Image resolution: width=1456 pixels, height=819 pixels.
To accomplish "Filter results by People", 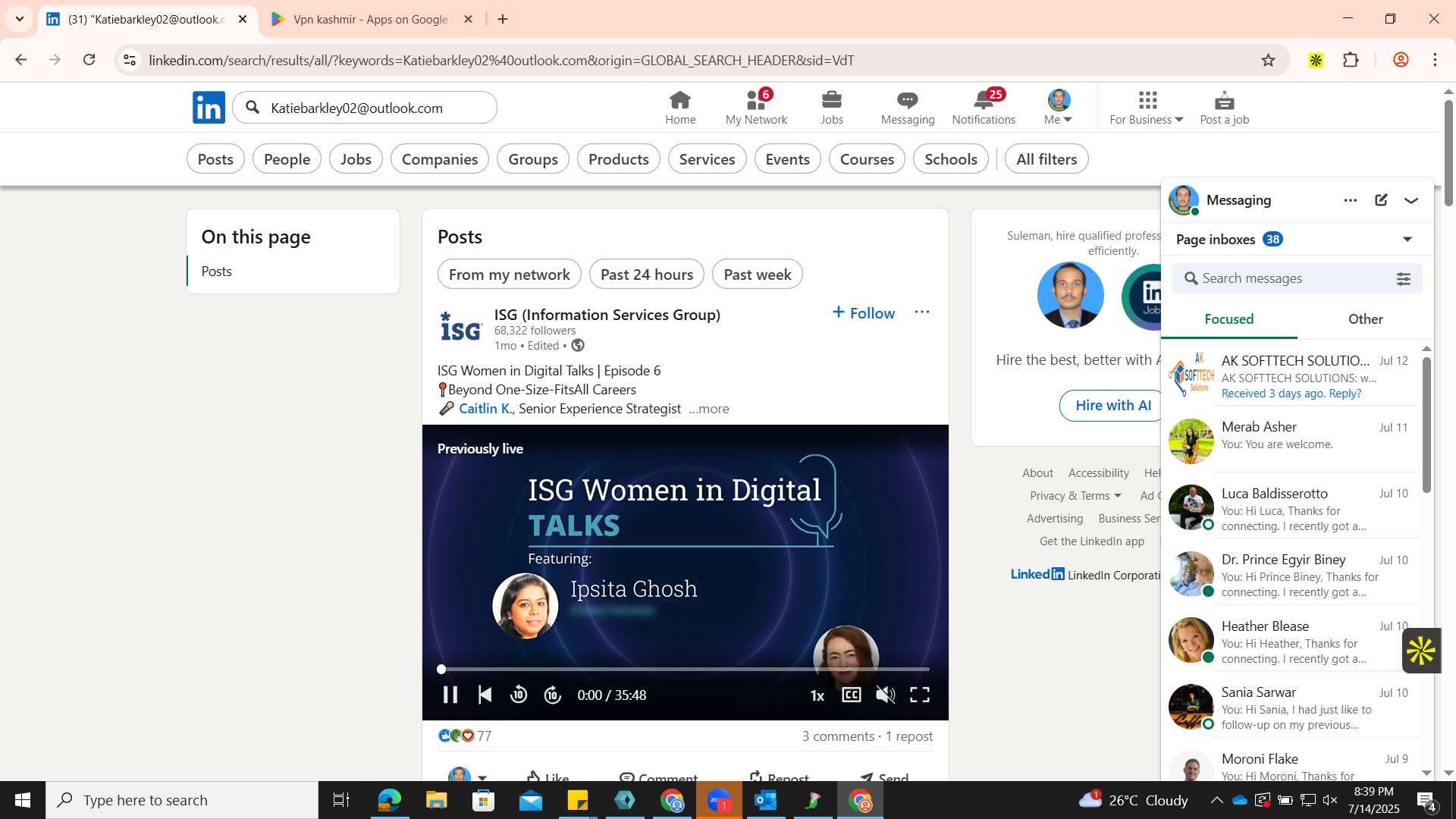I will (x=287, y=159).
